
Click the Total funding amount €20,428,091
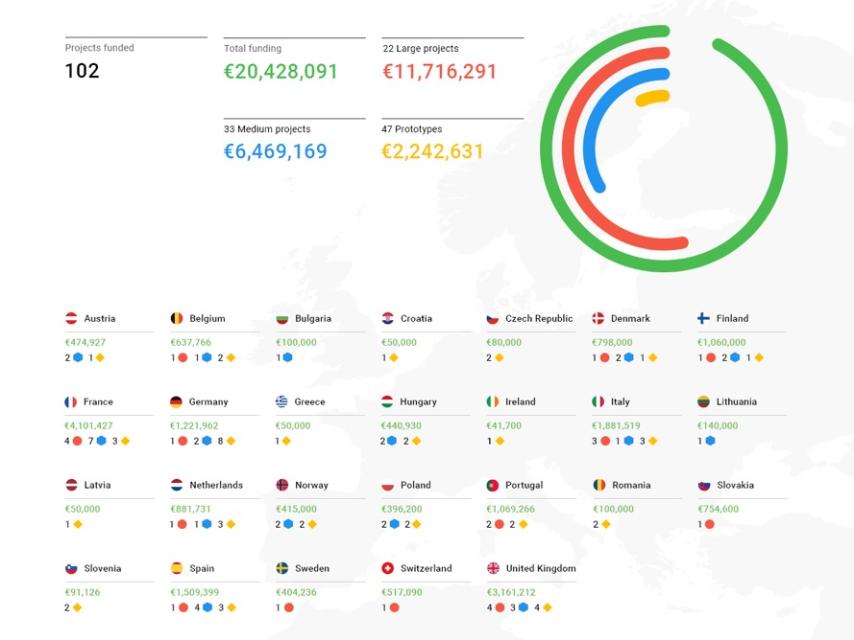[281, 72]
